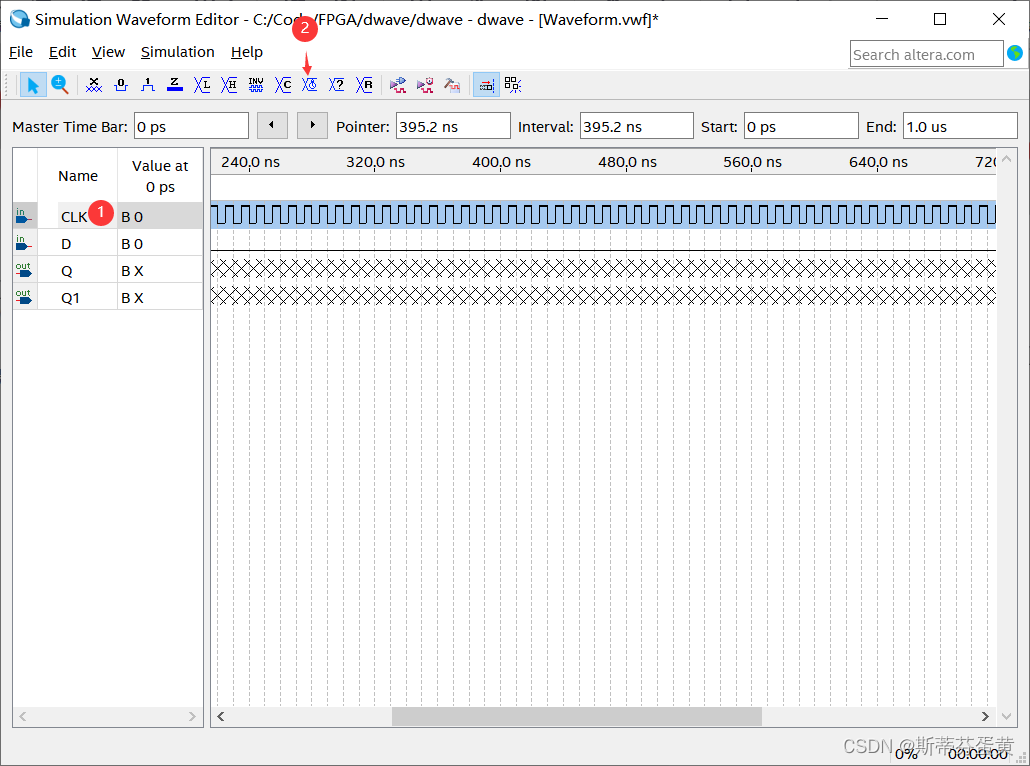Open the Edit menu
This screenshot has height=766, width=1030.
click(x=62, y=52)
